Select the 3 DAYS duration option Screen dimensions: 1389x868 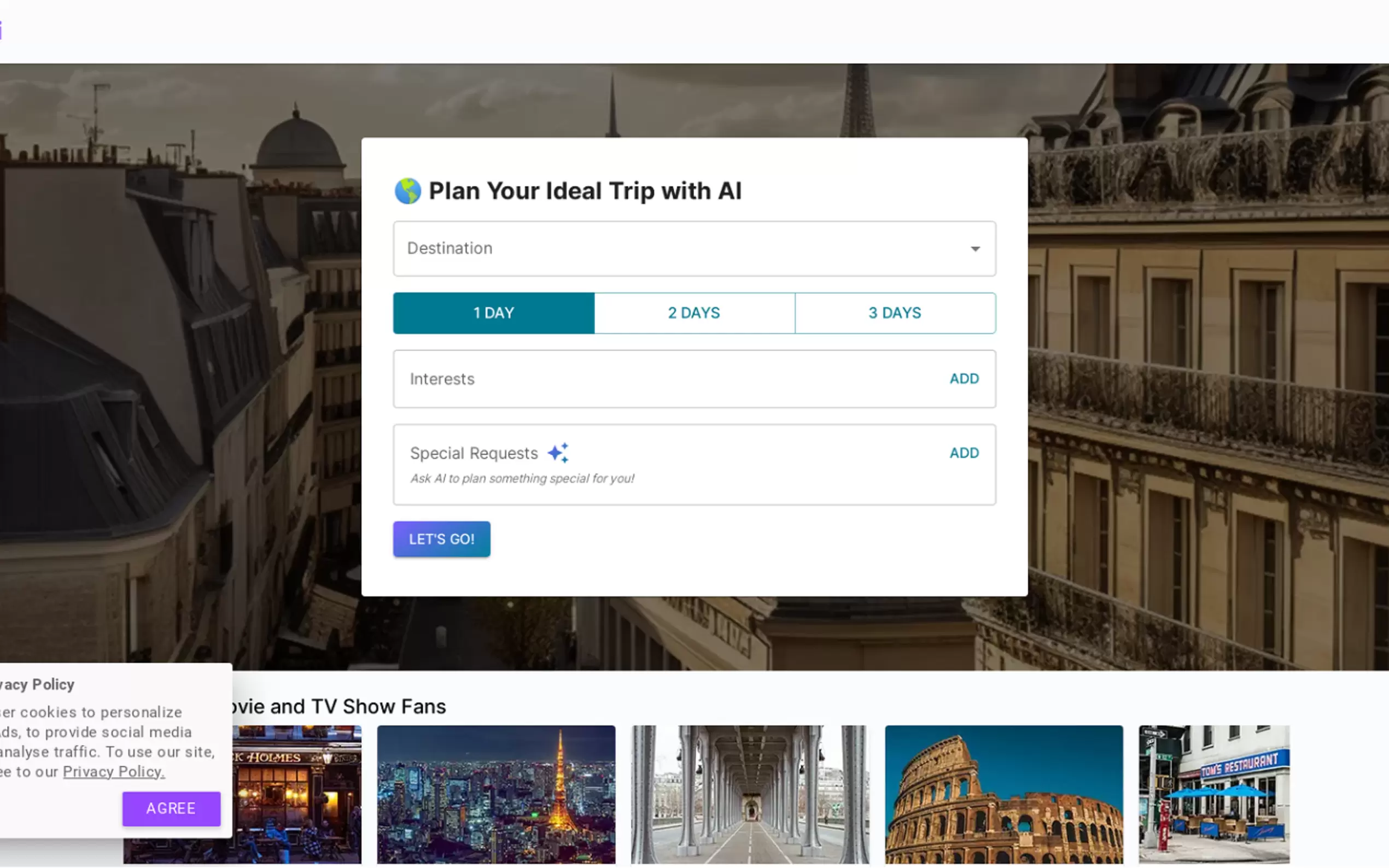(x=895, y=313)
